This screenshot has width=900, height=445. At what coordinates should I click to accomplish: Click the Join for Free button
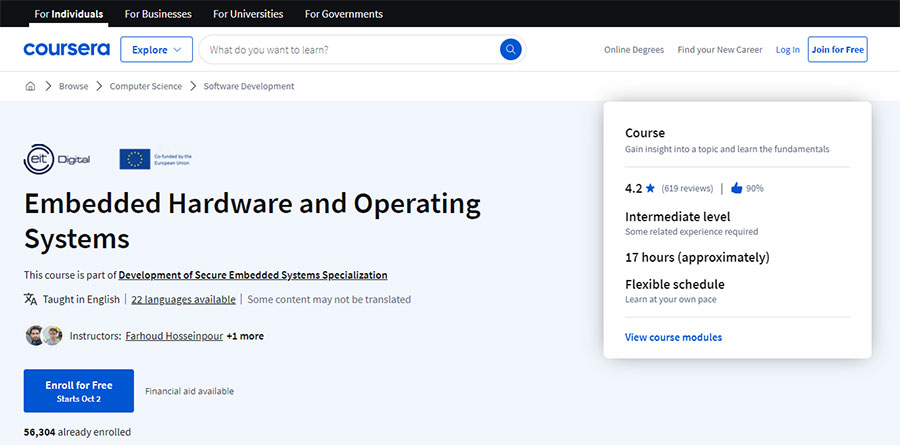pos(837,49)
